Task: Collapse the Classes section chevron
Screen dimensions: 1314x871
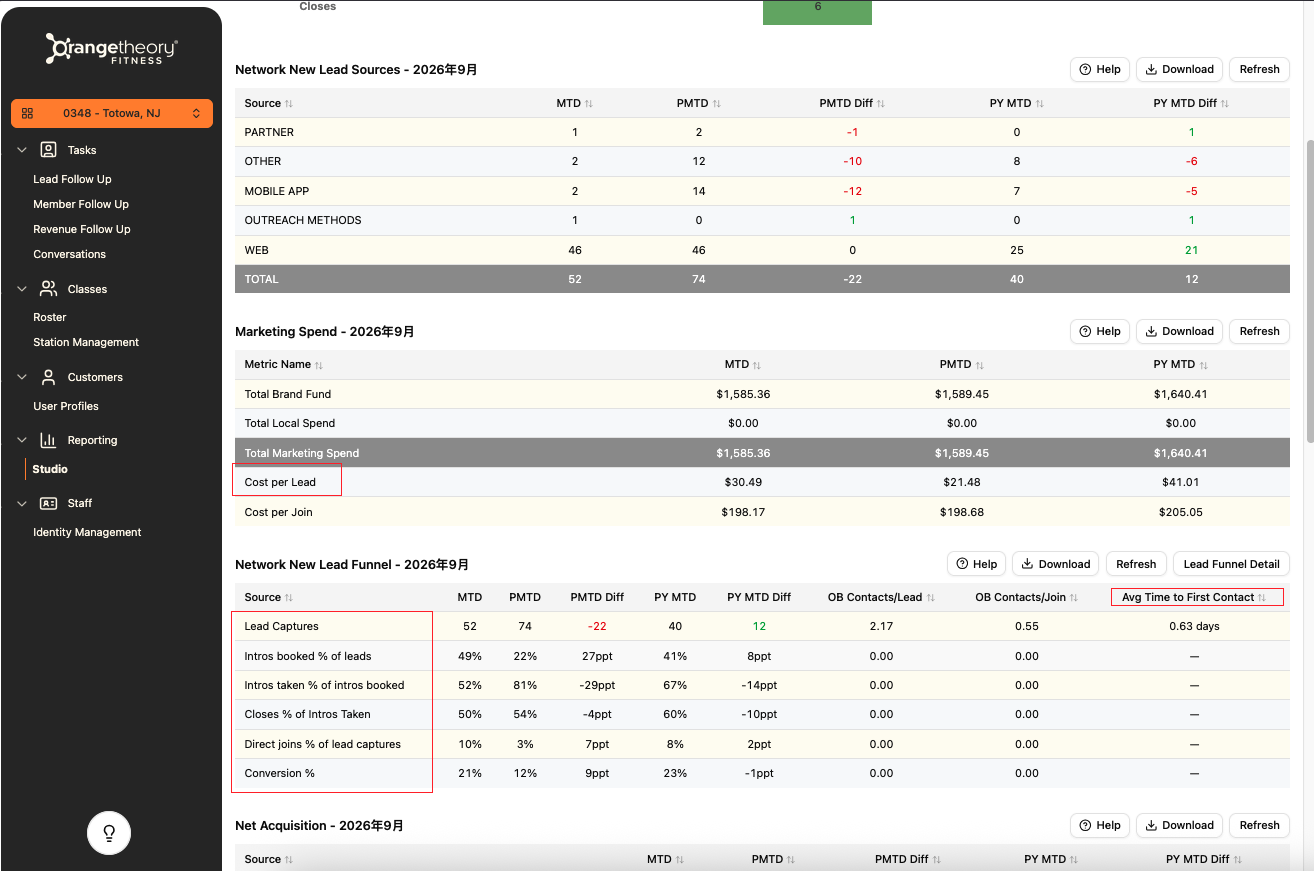Action: (x=22, y=289)
